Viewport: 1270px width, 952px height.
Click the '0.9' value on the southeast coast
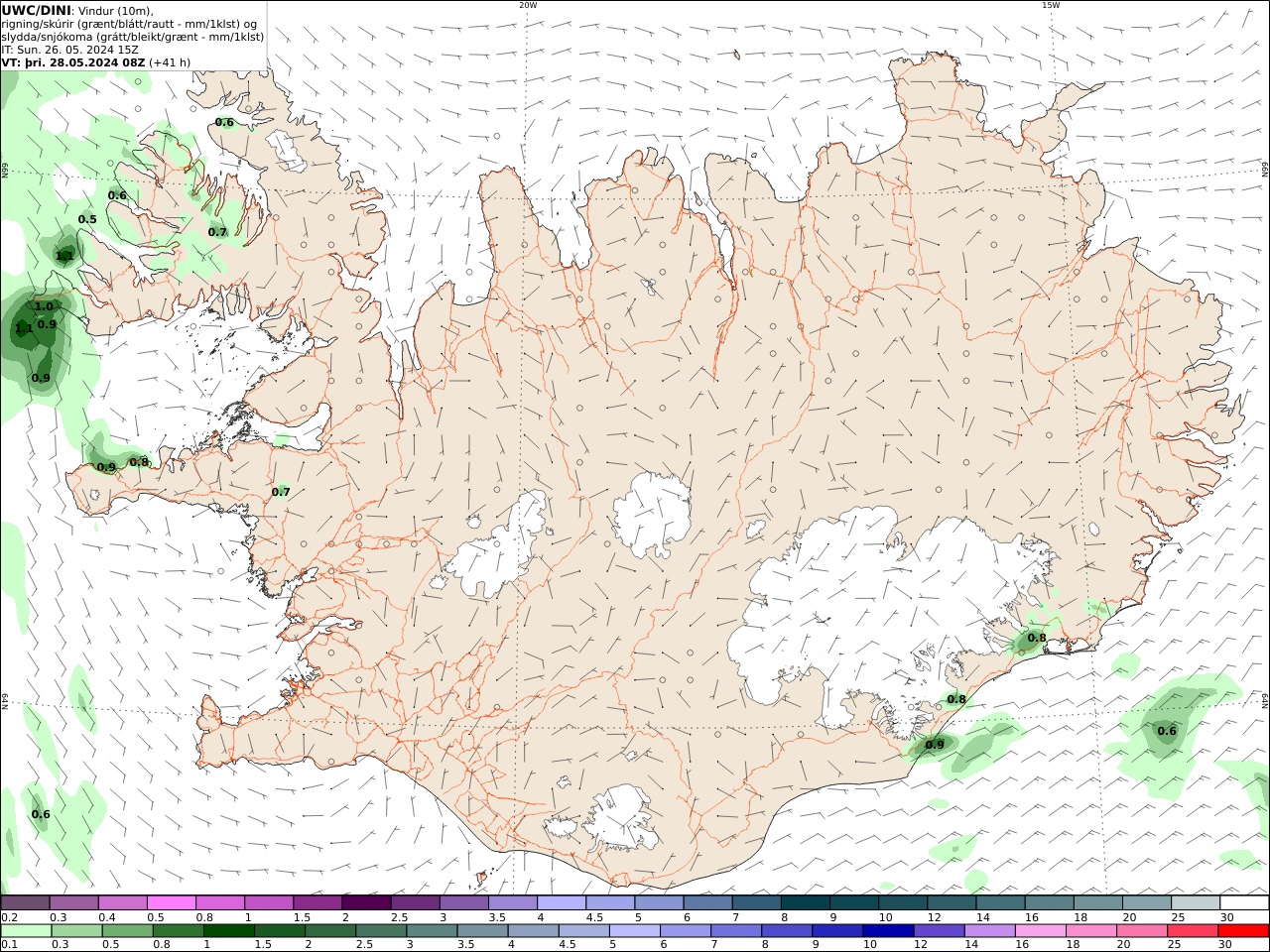click(935, 744)
